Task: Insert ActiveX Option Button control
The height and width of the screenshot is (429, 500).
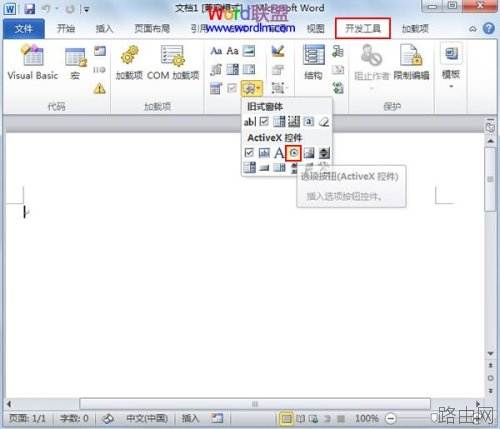Action: click(x=293, y=153)
